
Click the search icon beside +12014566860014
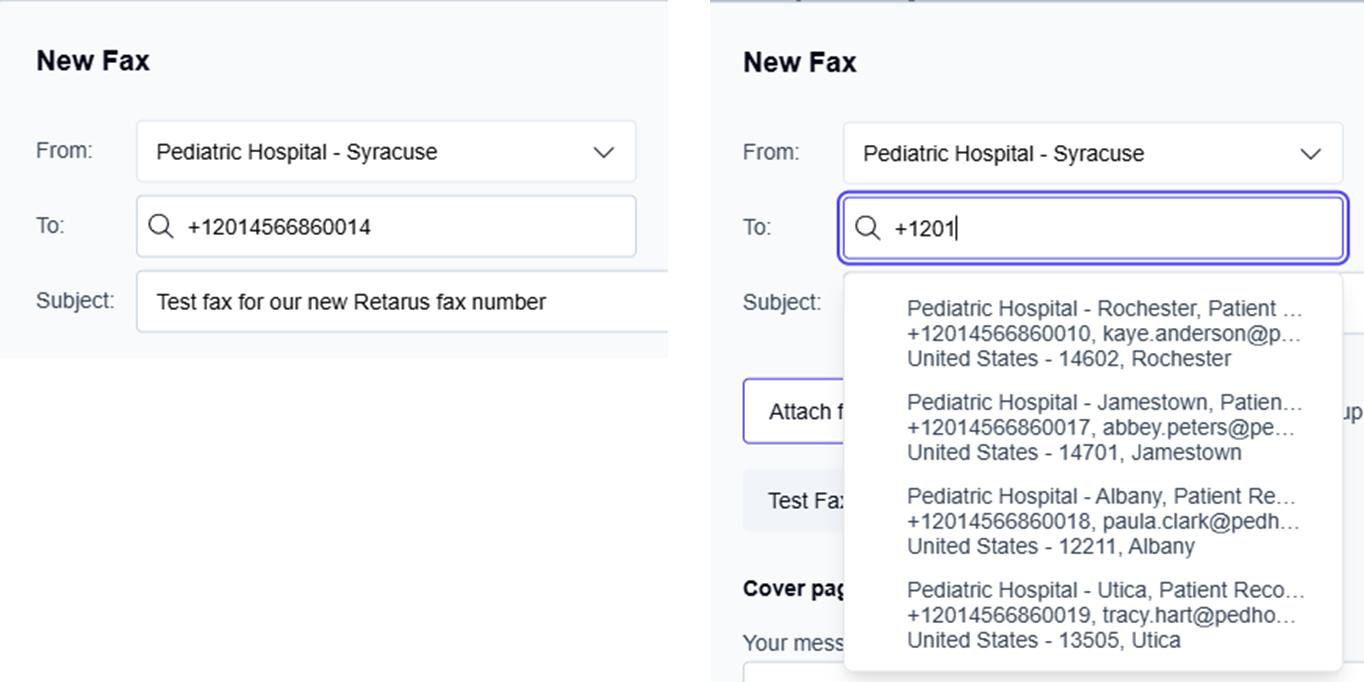tap(161, 227)
